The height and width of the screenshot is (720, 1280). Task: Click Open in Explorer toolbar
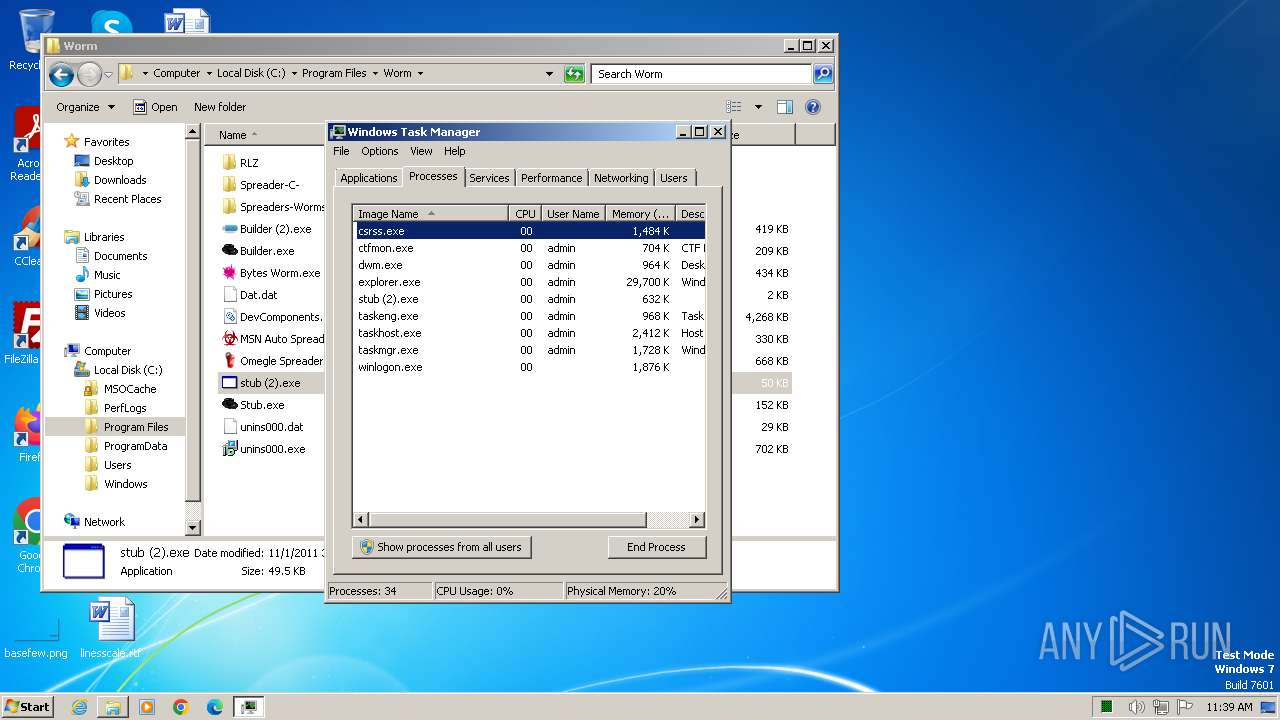pyautogui.click(x=155, y=107)
